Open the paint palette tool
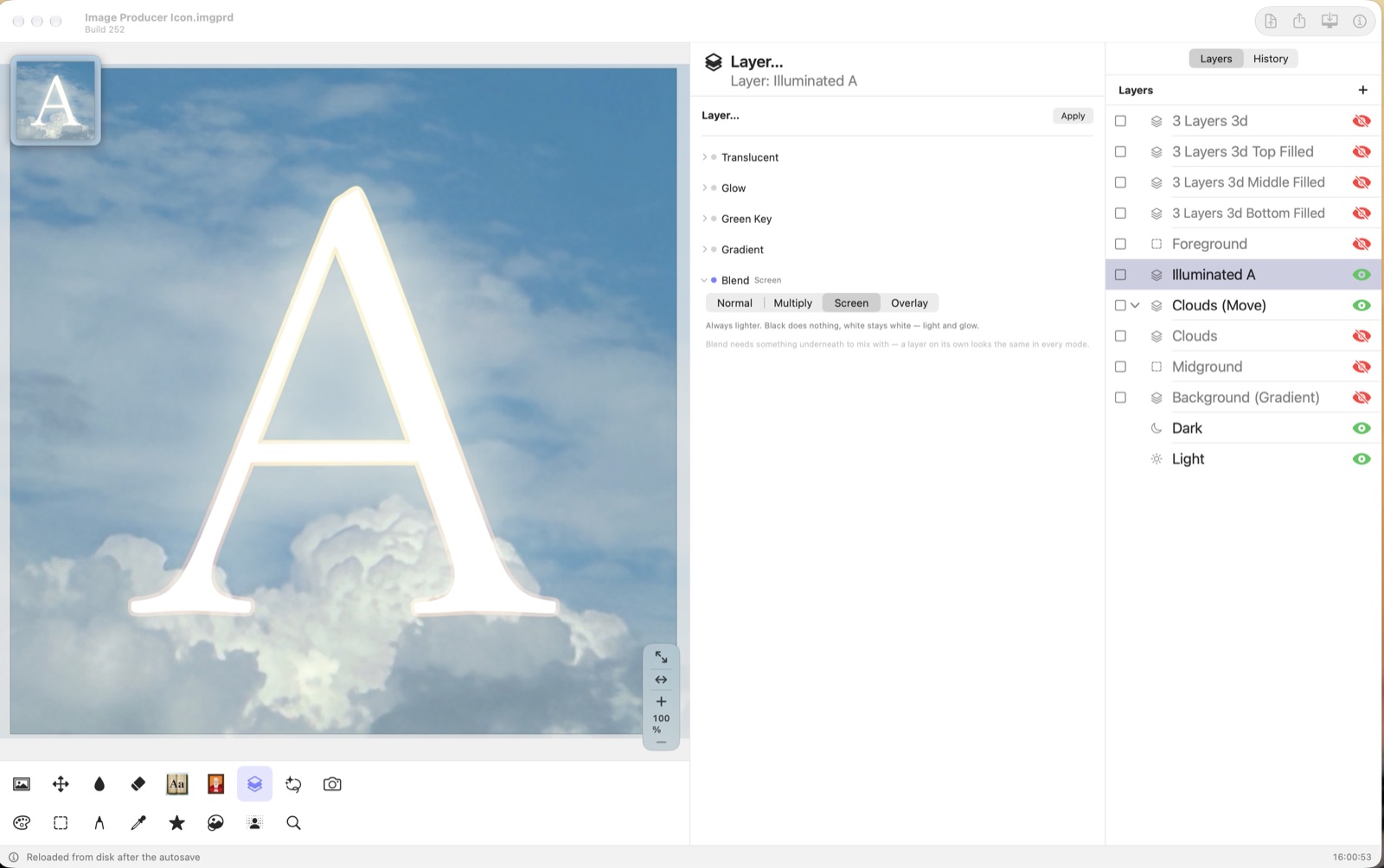Image resolution: width=1384 pixels, height=868 pixels. pyautogui.click(x=22, y=823)
